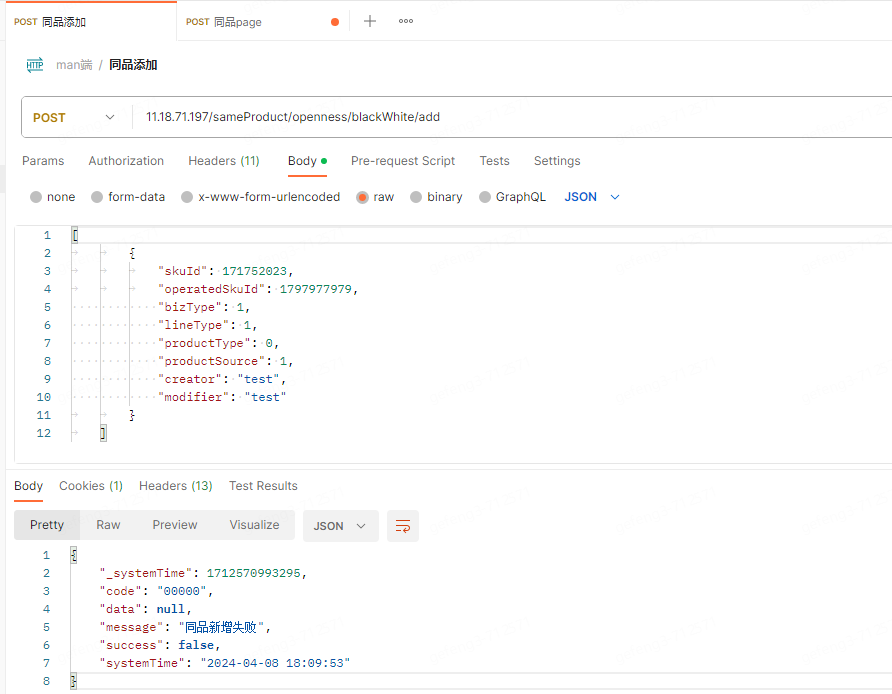Open the man端 breadcrumb link
Screen dimensions: 892x694
point(74,63)
